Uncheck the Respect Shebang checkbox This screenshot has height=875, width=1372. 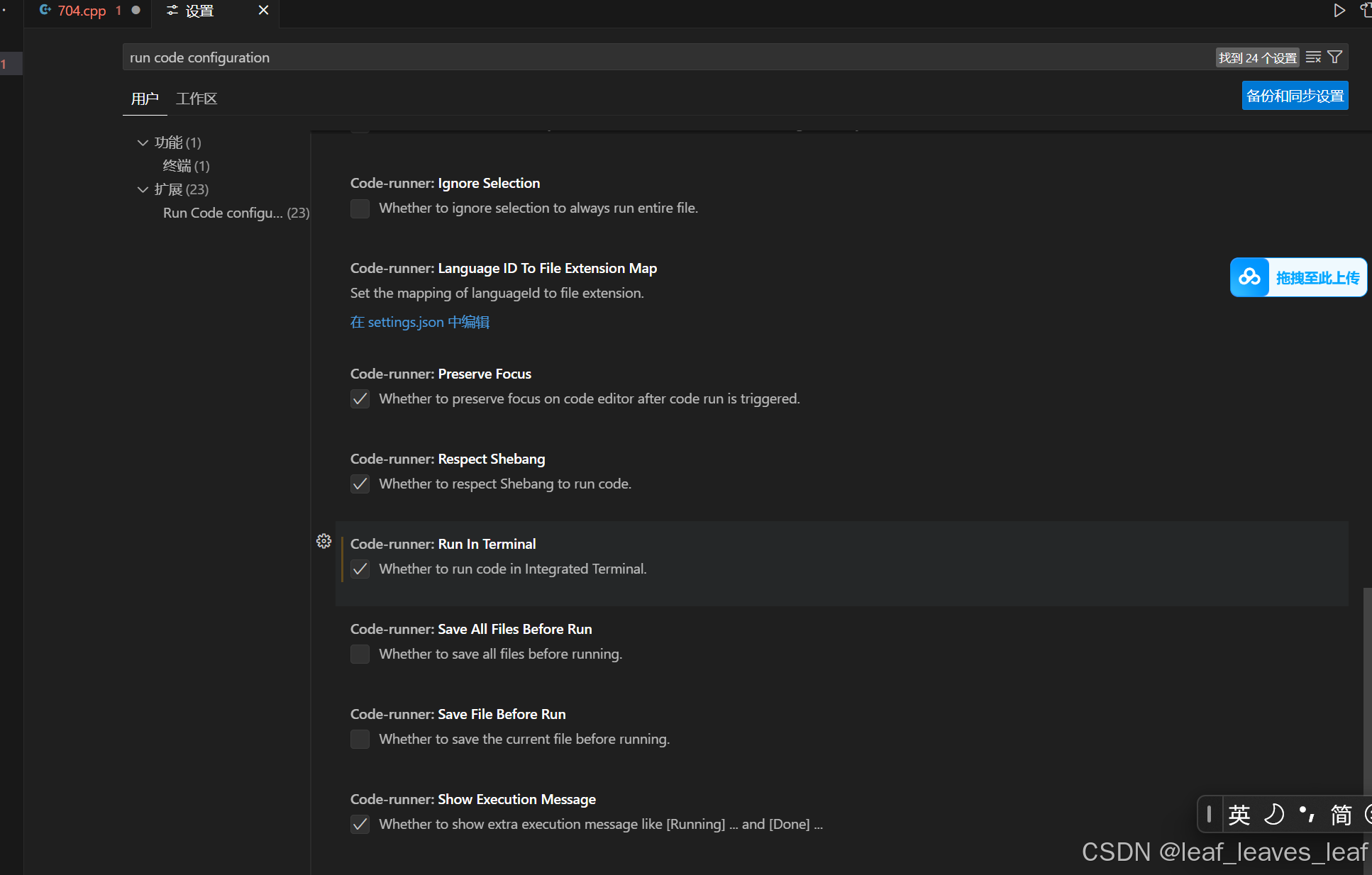360,484
